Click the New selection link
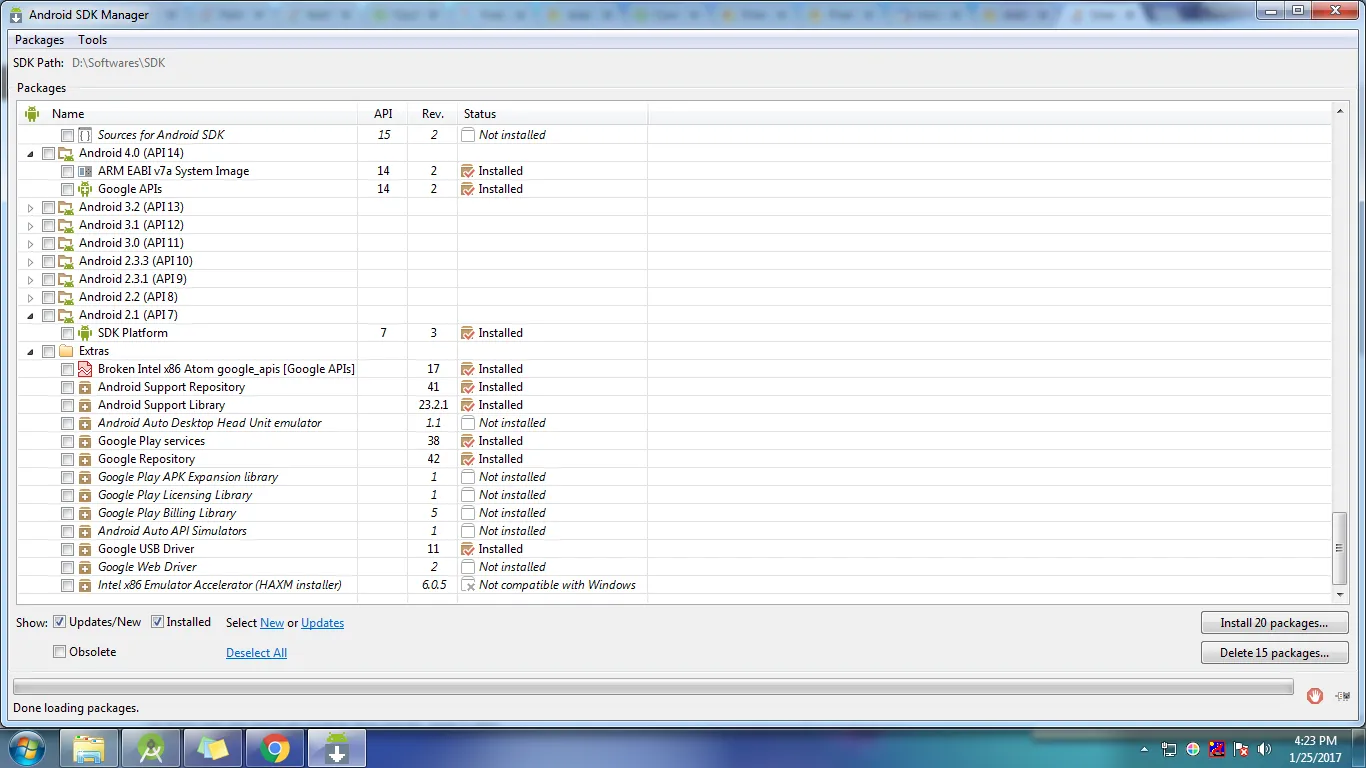 272,623
